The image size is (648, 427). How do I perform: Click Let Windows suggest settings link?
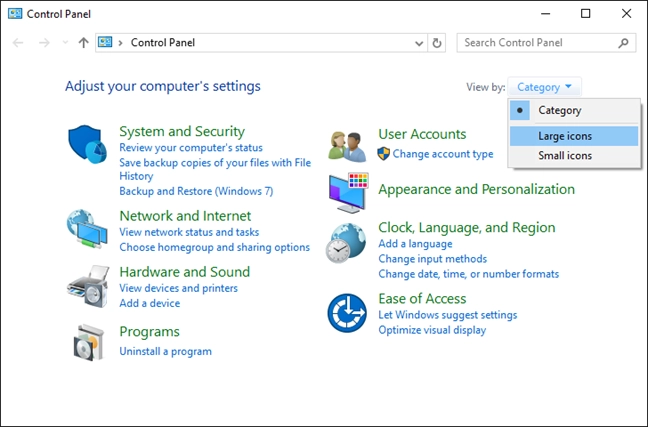pos(448,315)
